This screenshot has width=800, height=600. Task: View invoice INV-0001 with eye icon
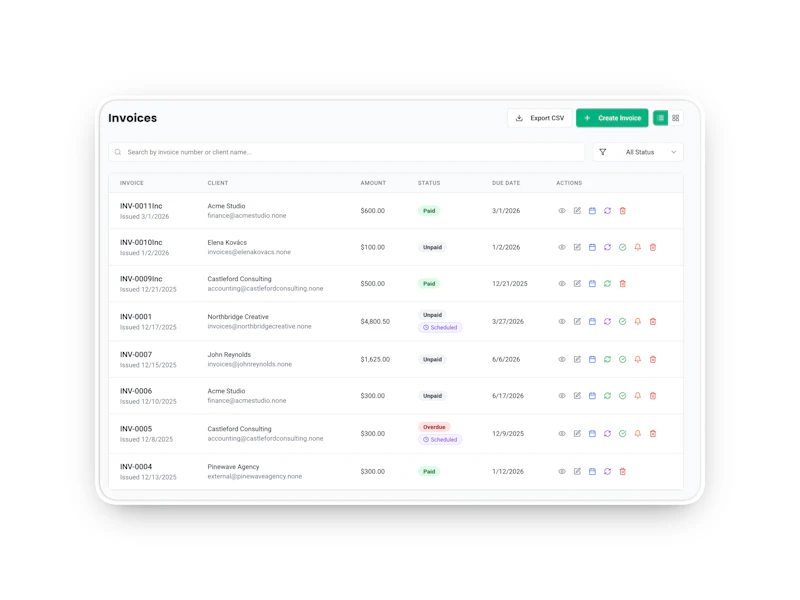[x=562, y=321]
